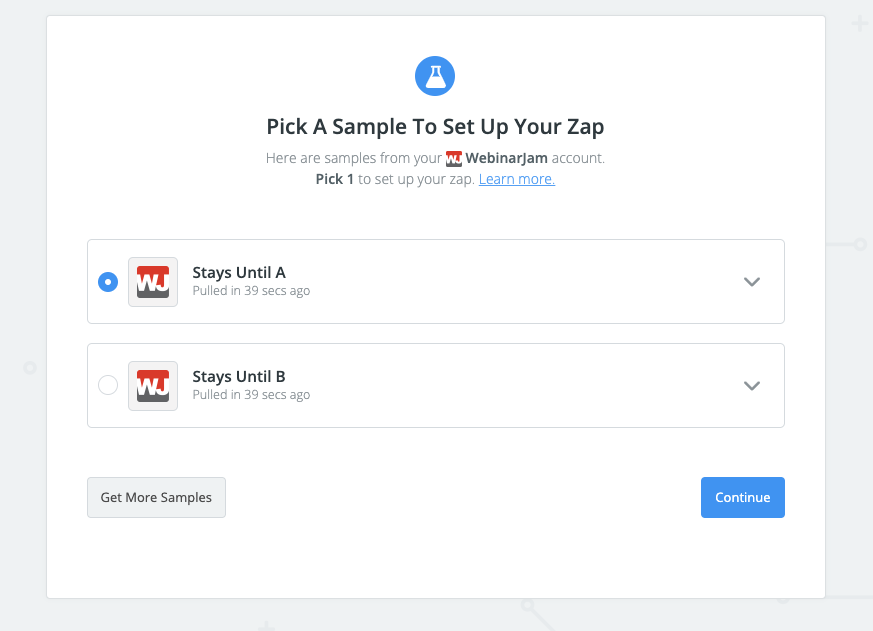Click the blue Continue button

(743, 497)
